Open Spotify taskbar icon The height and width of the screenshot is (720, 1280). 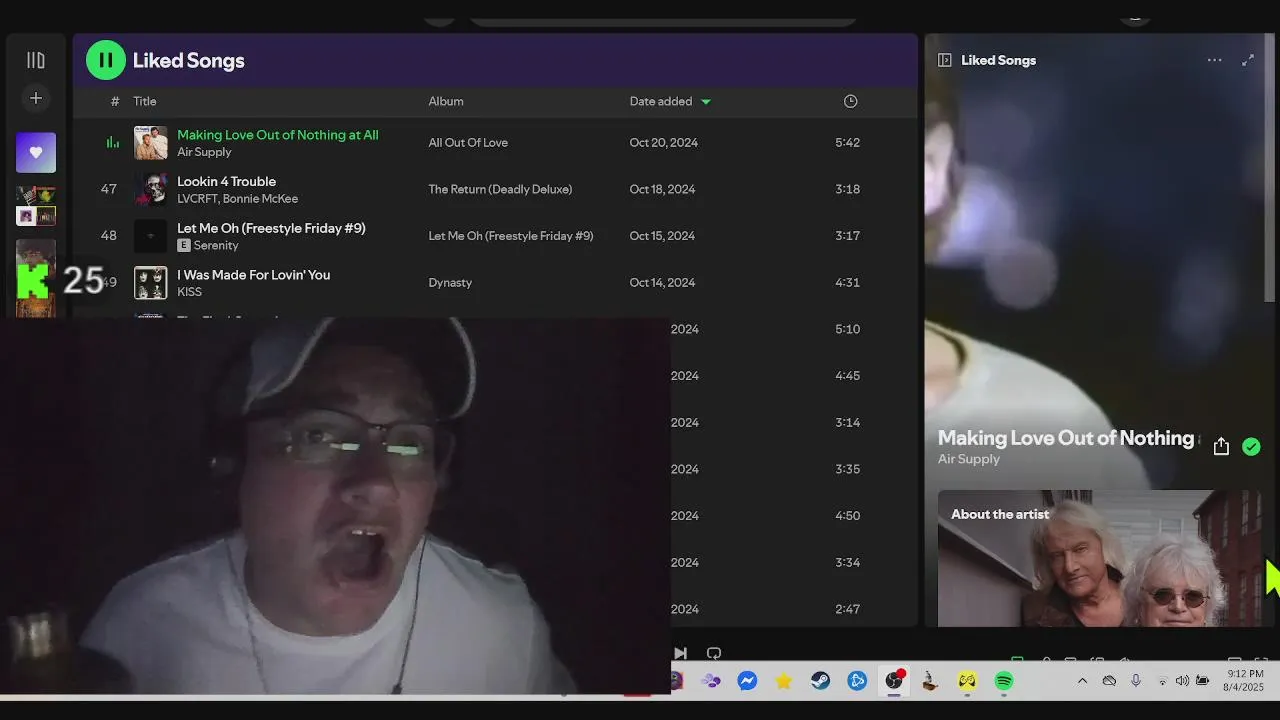(1004, 681)
